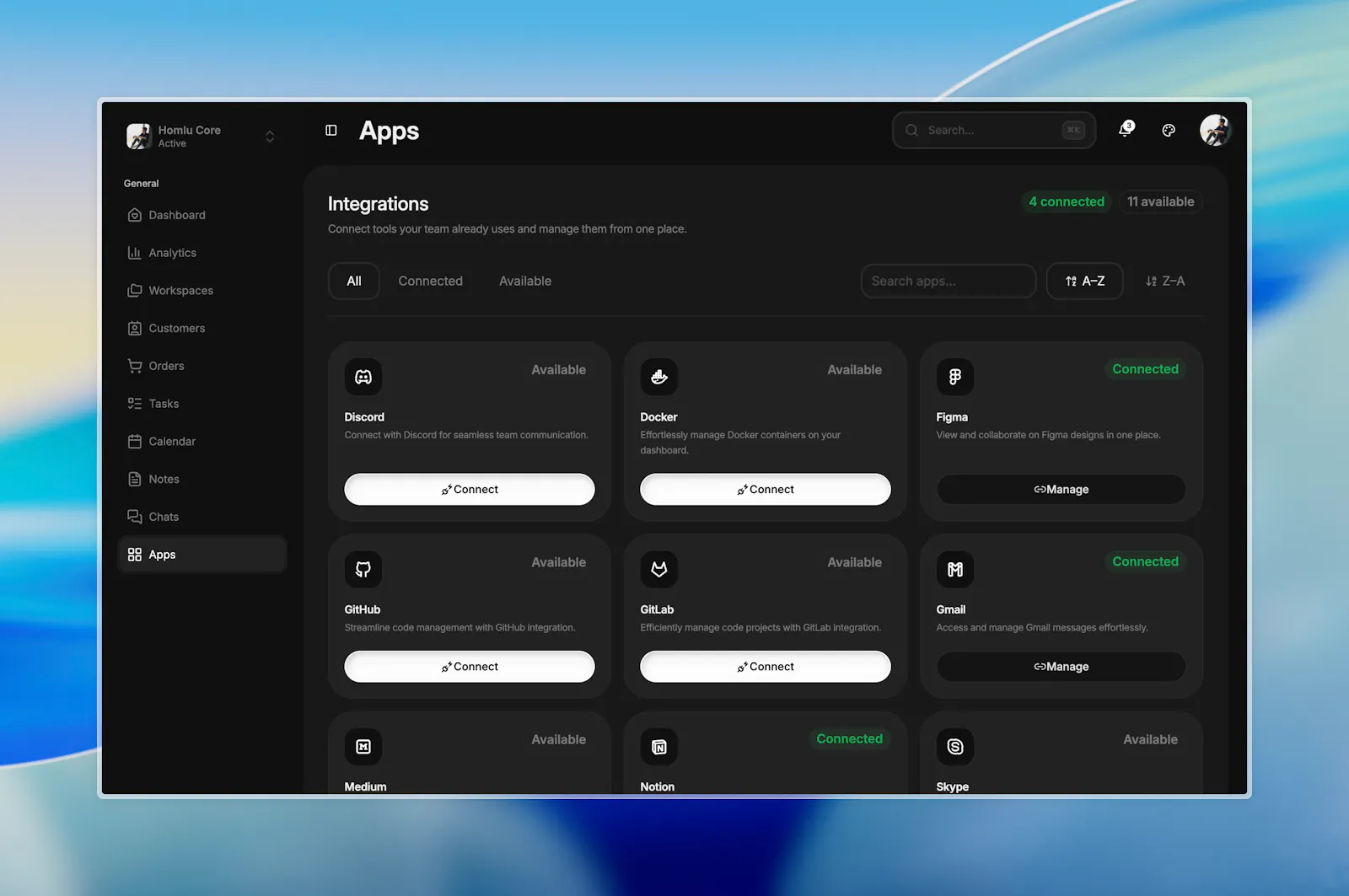Click the Apps page title
The width and height of the screenshot is (1349, 896).
click(x=389, y=131)
